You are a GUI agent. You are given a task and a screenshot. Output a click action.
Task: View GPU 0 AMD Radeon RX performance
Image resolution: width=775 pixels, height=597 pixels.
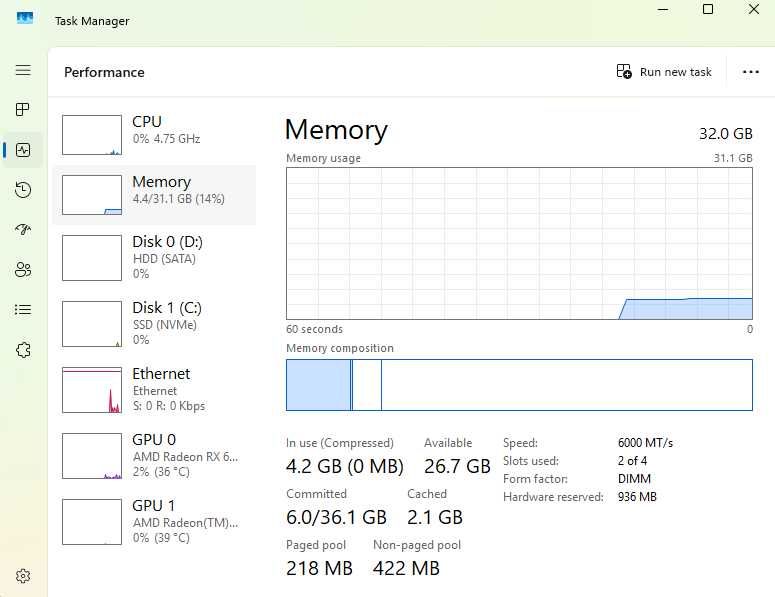pyautogui.click(x=155, y=455)
